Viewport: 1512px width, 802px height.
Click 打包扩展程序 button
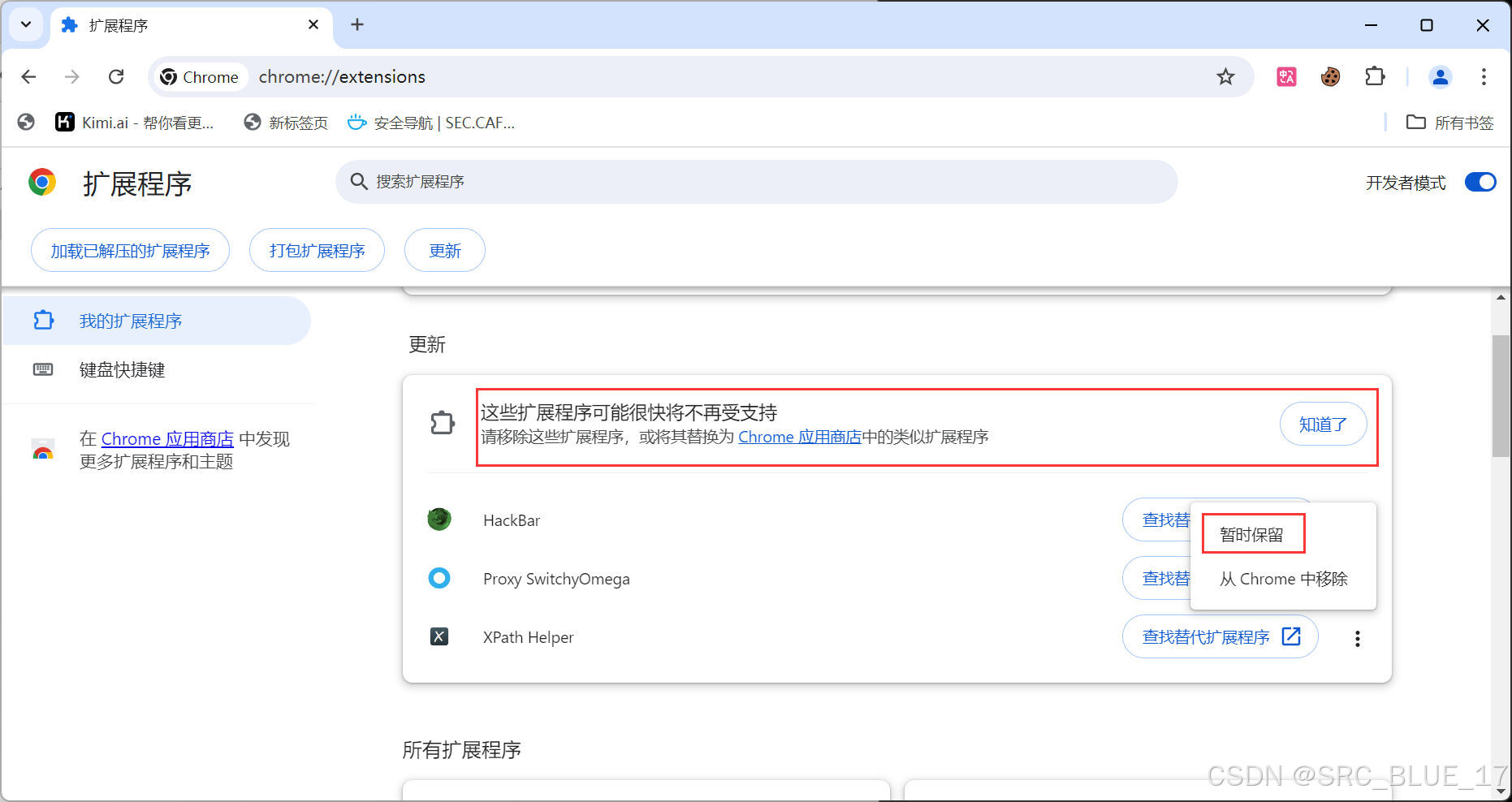tap(317, 251)
